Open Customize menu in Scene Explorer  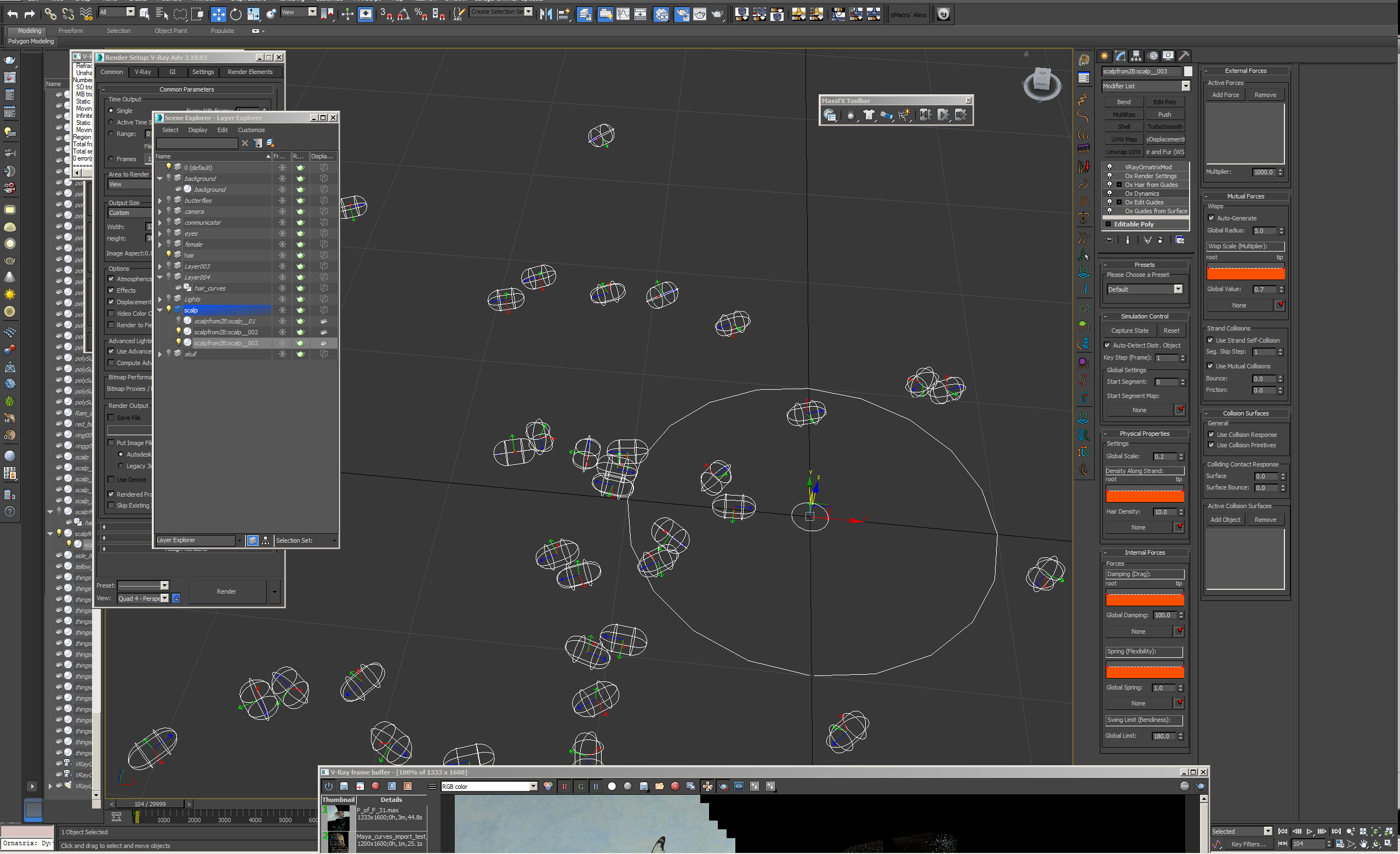[250, 130]
